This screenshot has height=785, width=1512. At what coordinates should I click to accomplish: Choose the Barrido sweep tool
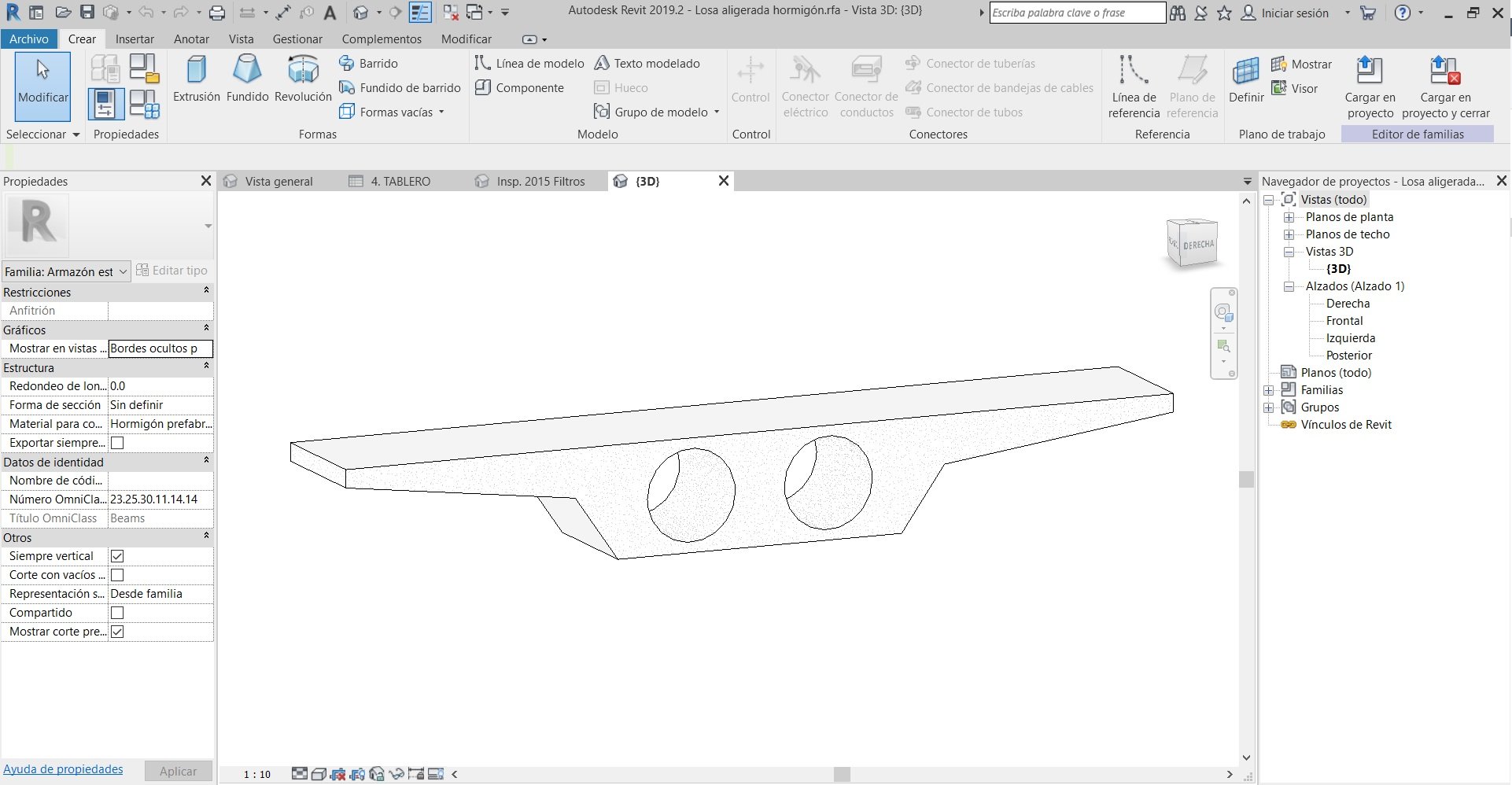[x=368, y=63]
